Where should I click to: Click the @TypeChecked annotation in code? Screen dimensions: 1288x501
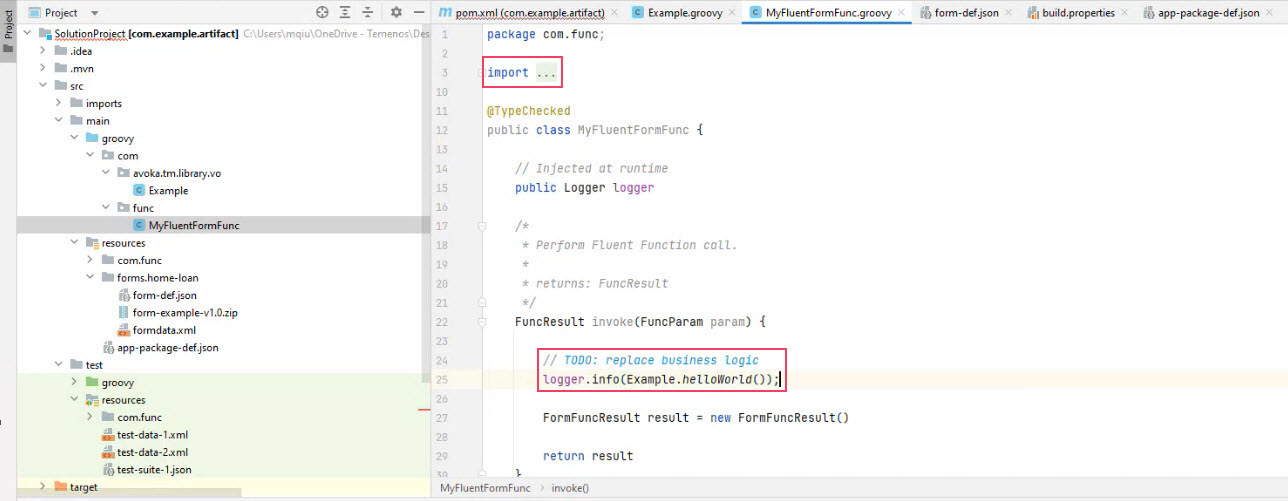pos(528,111)
